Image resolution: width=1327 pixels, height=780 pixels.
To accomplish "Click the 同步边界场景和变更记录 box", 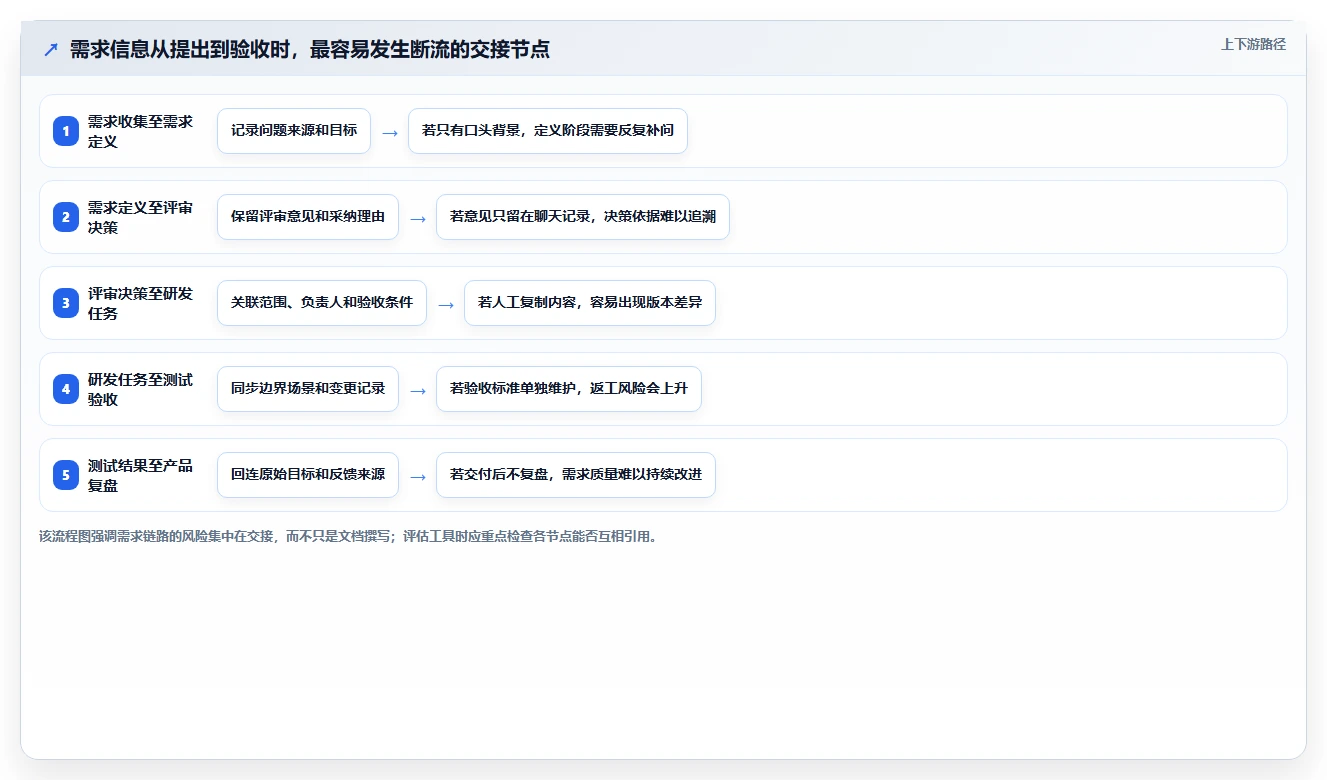I will [308, 389].
